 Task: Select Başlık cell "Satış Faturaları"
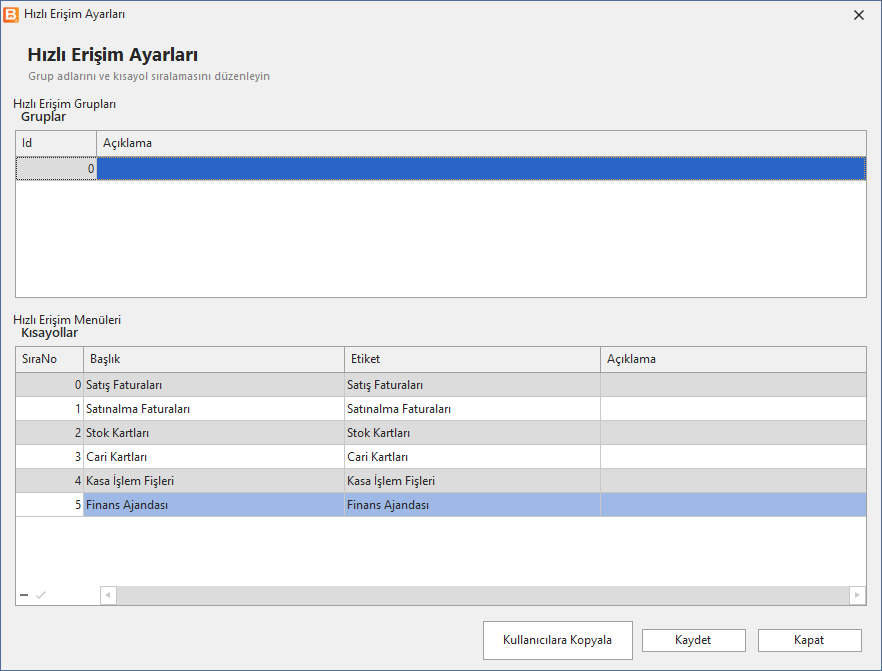click(x=214, y=385)
